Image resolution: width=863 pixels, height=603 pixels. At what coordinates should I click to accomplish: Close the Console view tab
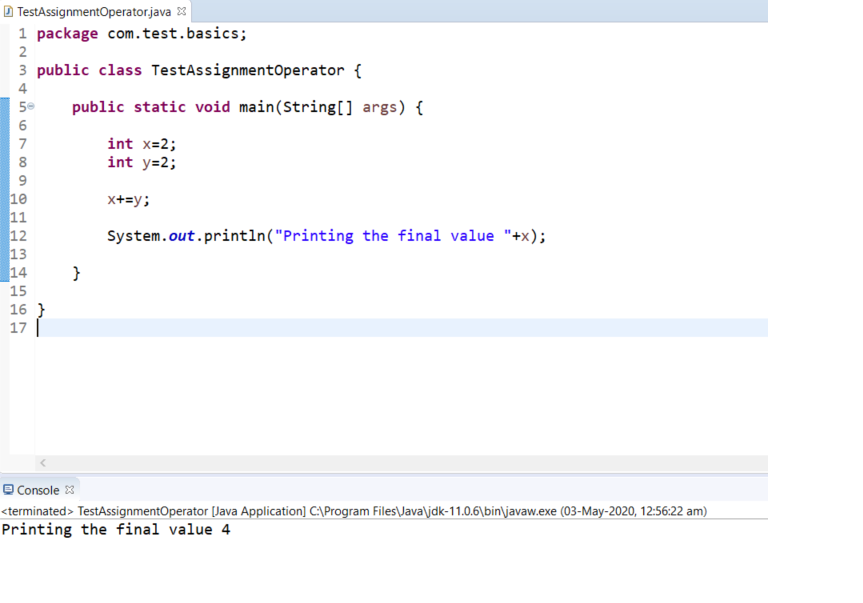click(70, 490)
